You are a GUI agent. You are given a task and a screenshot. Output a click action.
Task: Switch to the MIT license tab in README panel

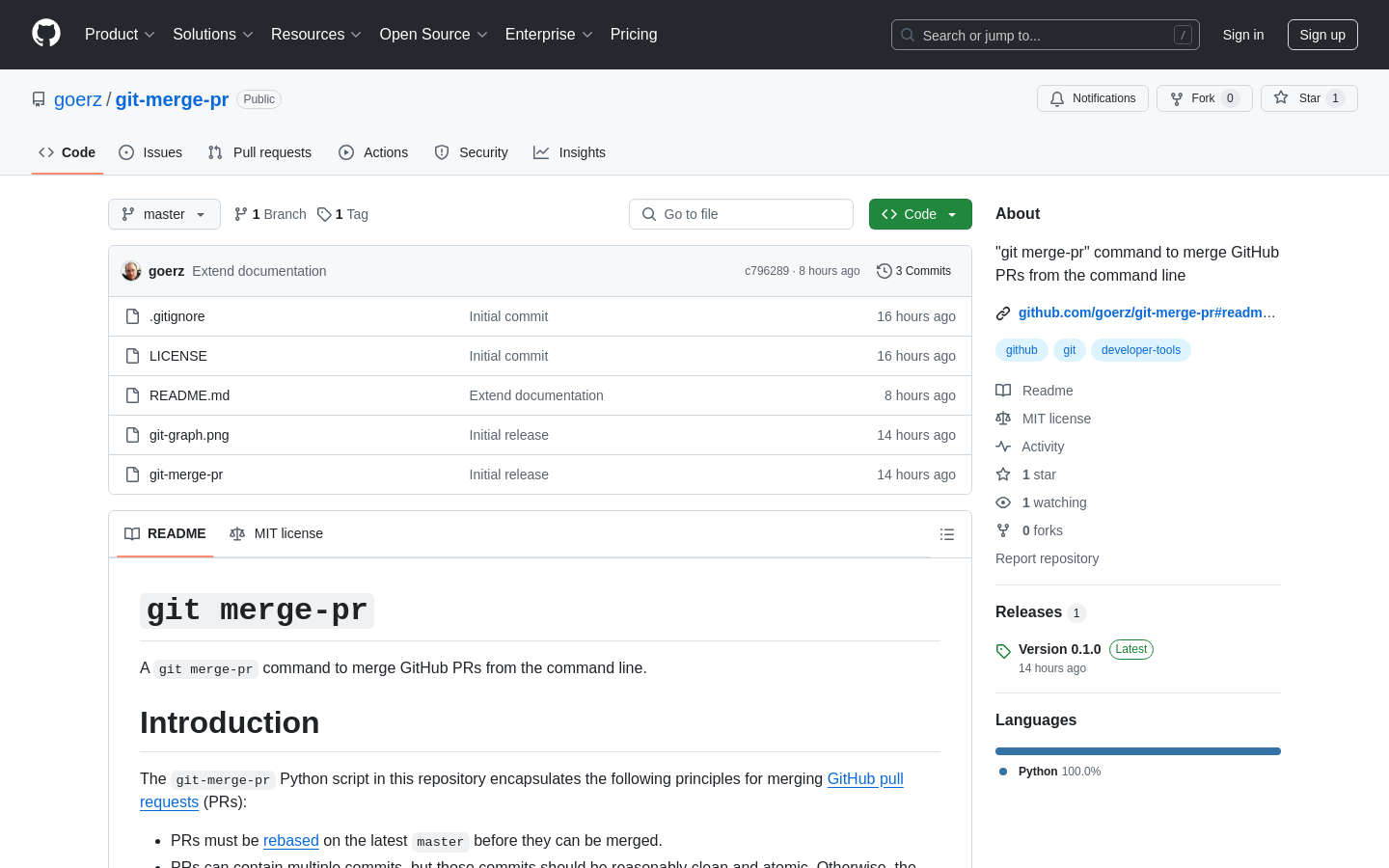276,533
